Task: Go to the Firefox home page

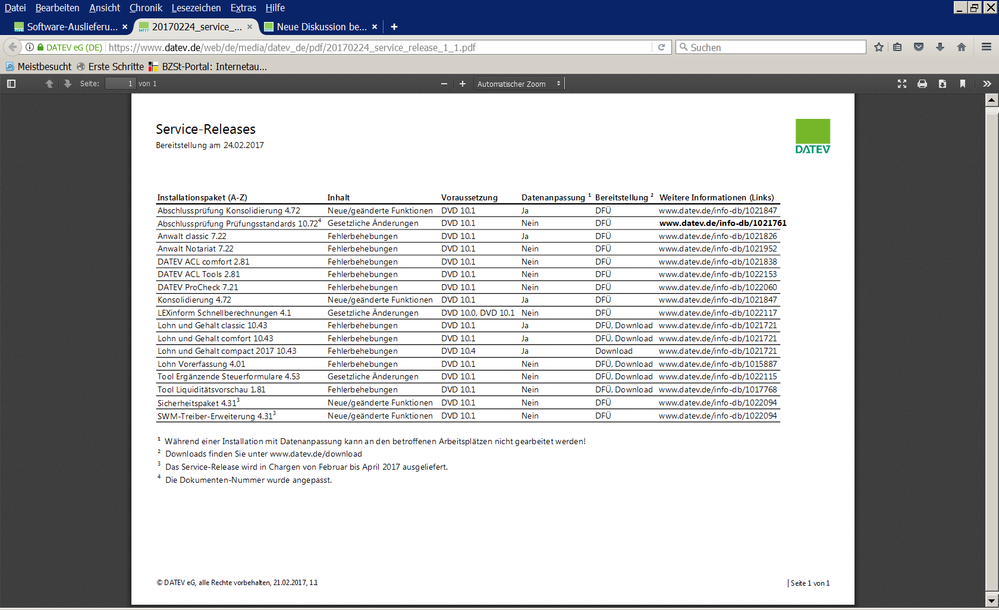Action: point(961,47)
